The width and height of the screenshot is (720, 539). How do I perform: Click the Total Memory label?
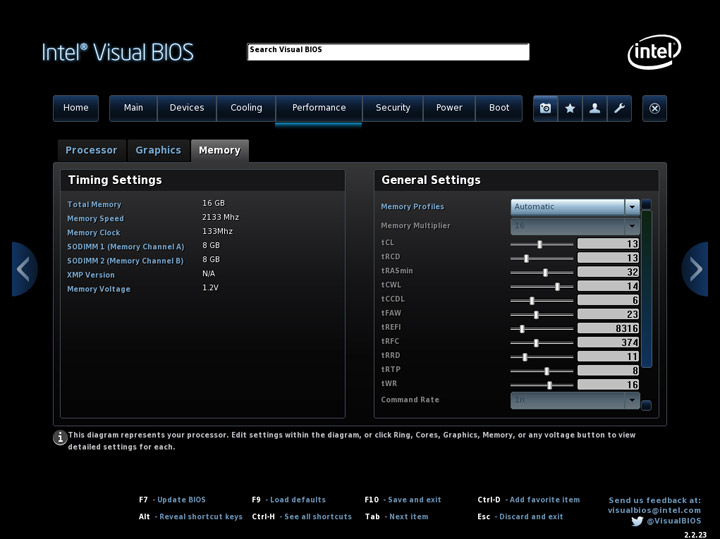click(x=94, y=204)
